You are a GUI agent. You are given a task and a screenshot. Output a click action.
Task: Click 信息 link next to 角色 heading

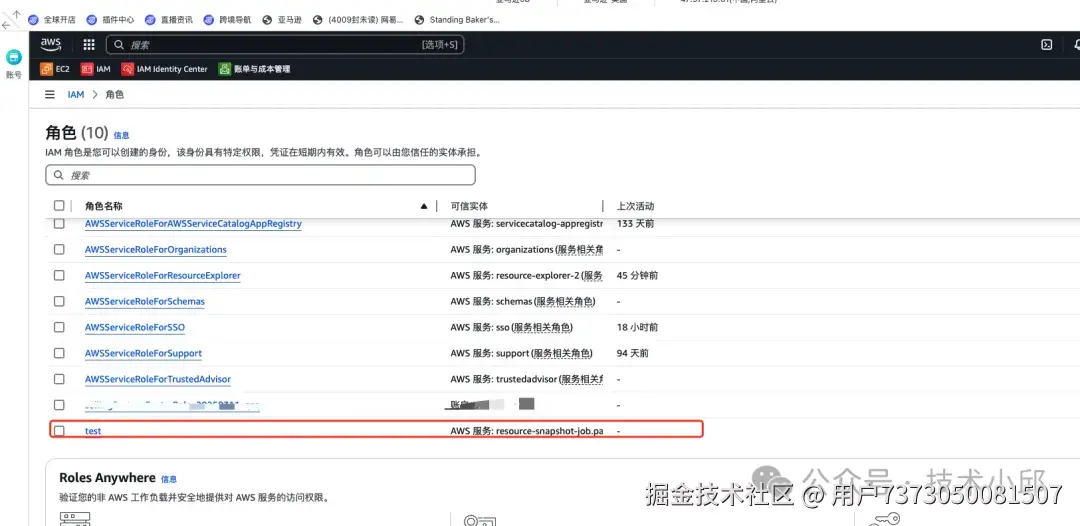point(121,136)
